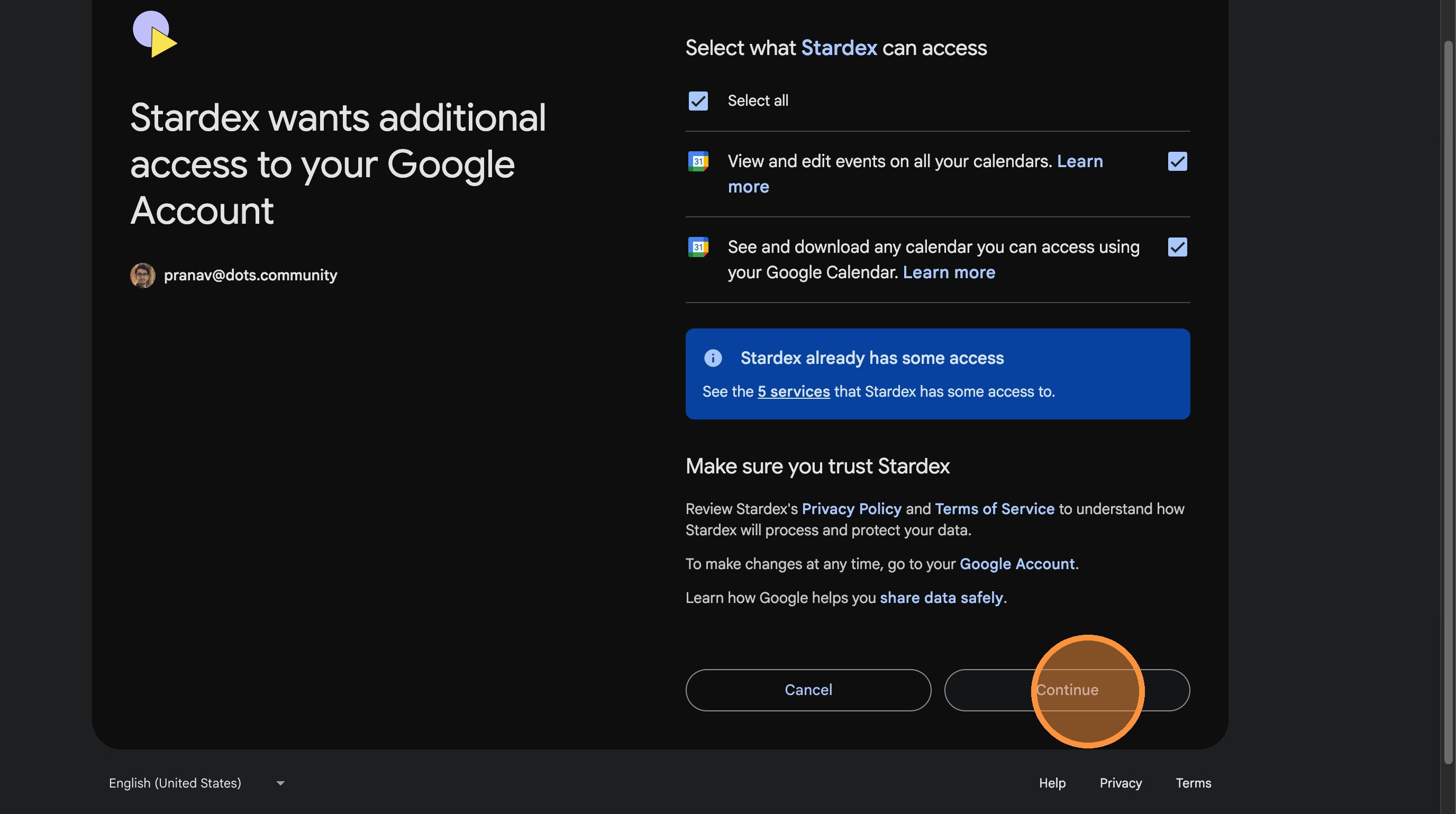Viewport: 1456px width, 814px height.
Task: Open the Terms of Service link
Action: click(x=994, y=509)
